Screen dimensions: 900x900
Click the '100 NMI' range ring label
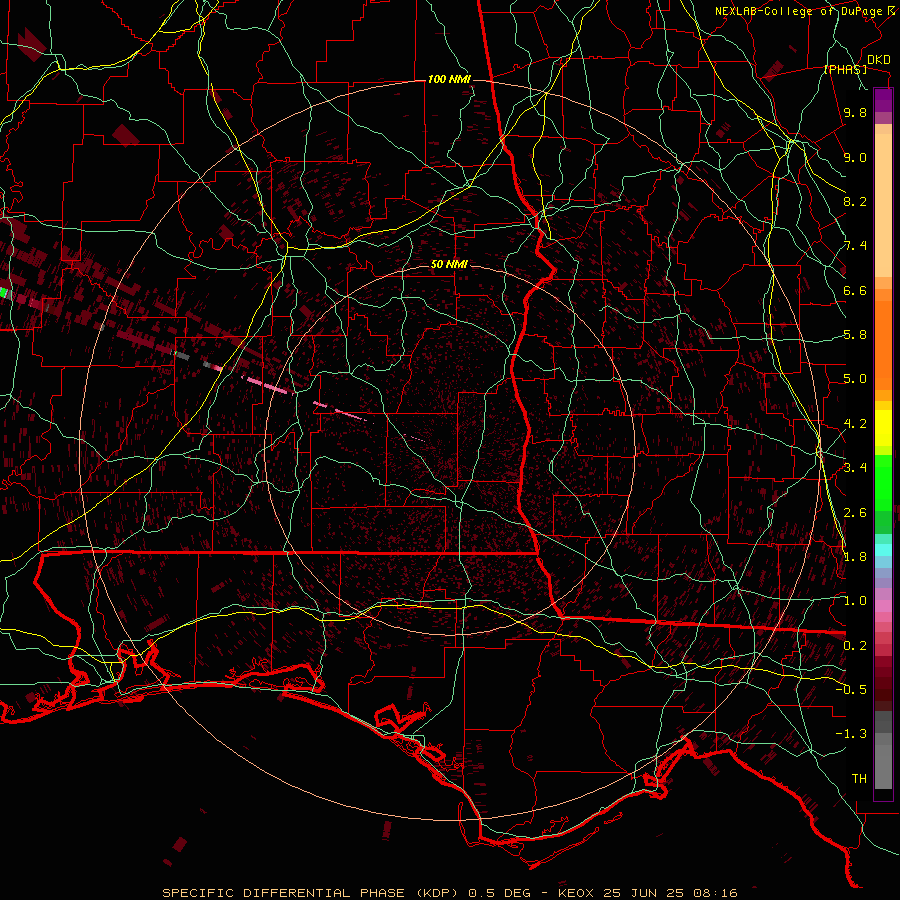point(449,79)
